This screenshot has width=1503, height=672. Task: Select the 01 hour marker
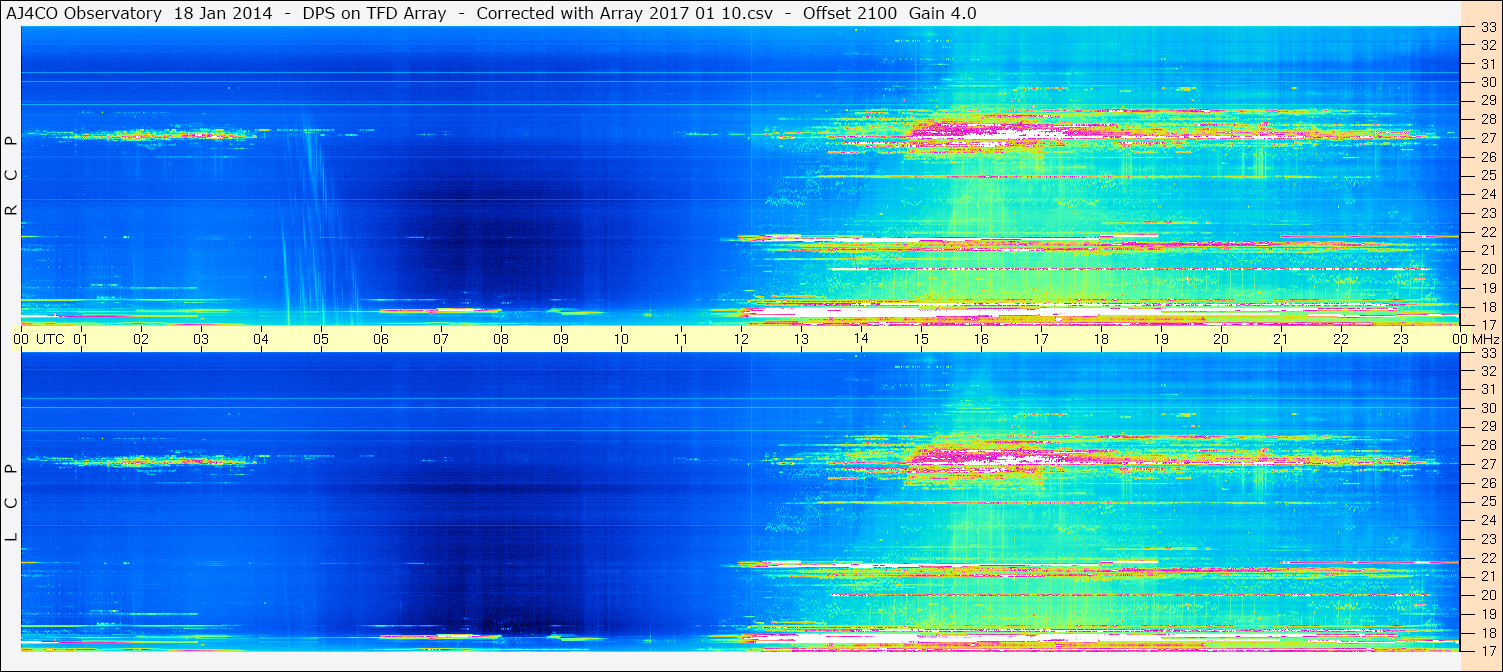pos(81,339)
